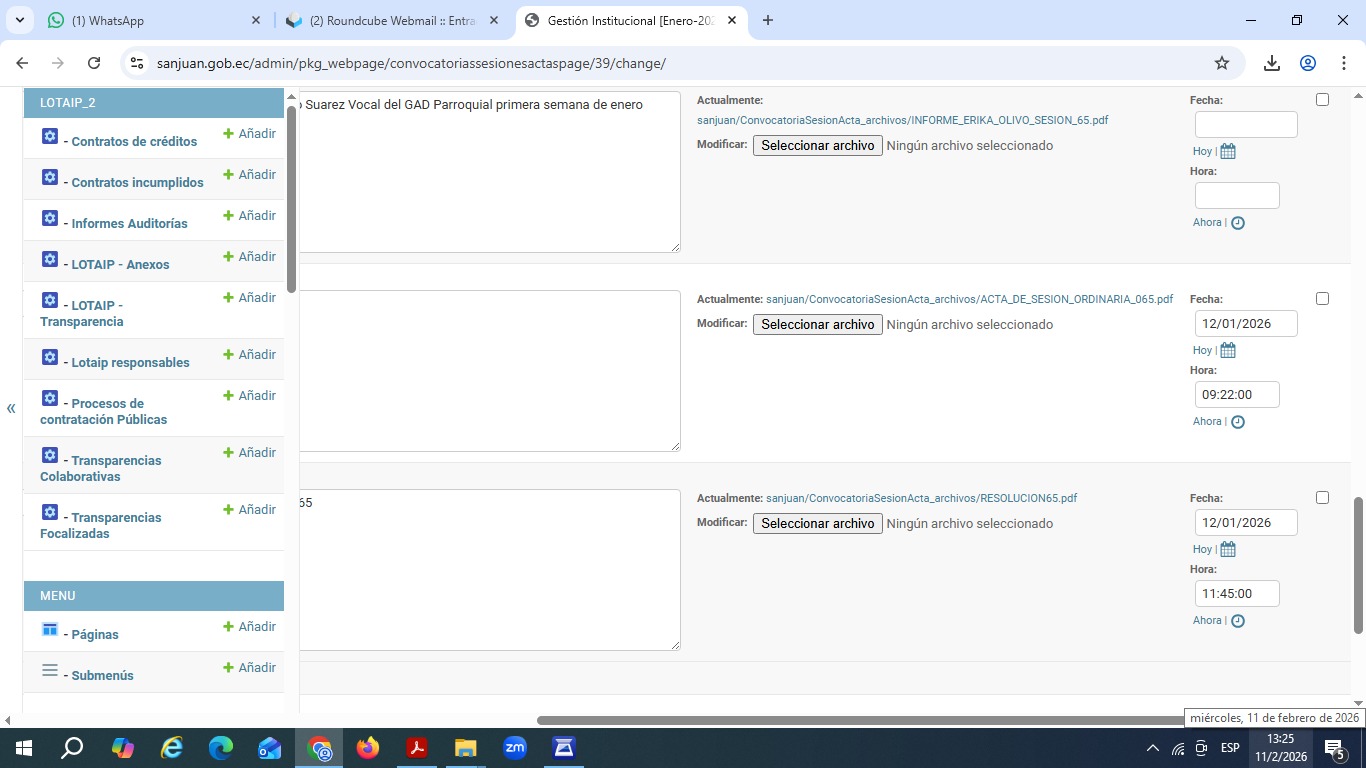Open Adobe Acrobat from the taskbar
The image size is (1366, 768).
click(x=417, y=748)
